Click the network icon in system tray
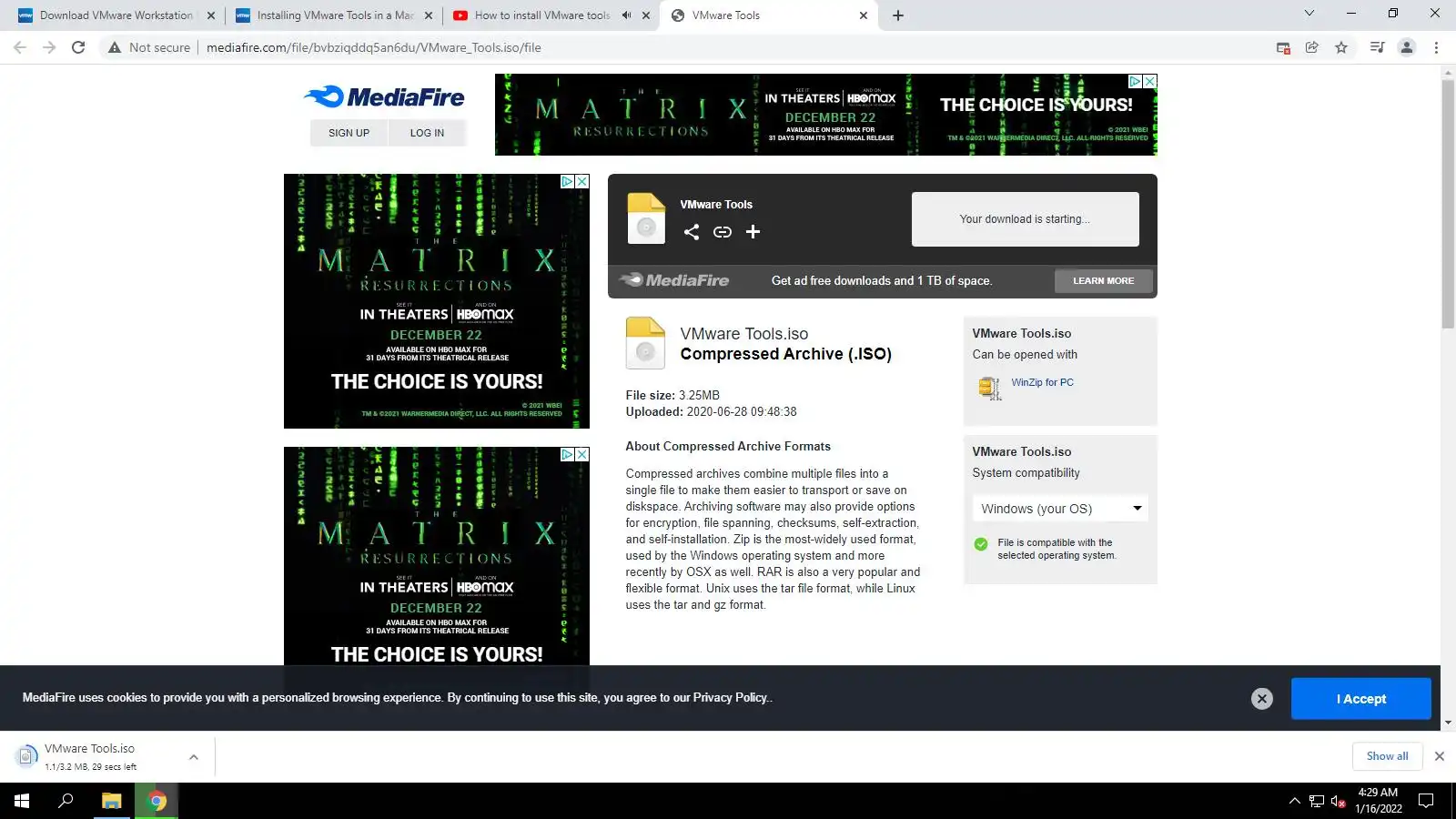Image resolution: width=1456 pixels, height=819 pixels. tap(1316, 801)
